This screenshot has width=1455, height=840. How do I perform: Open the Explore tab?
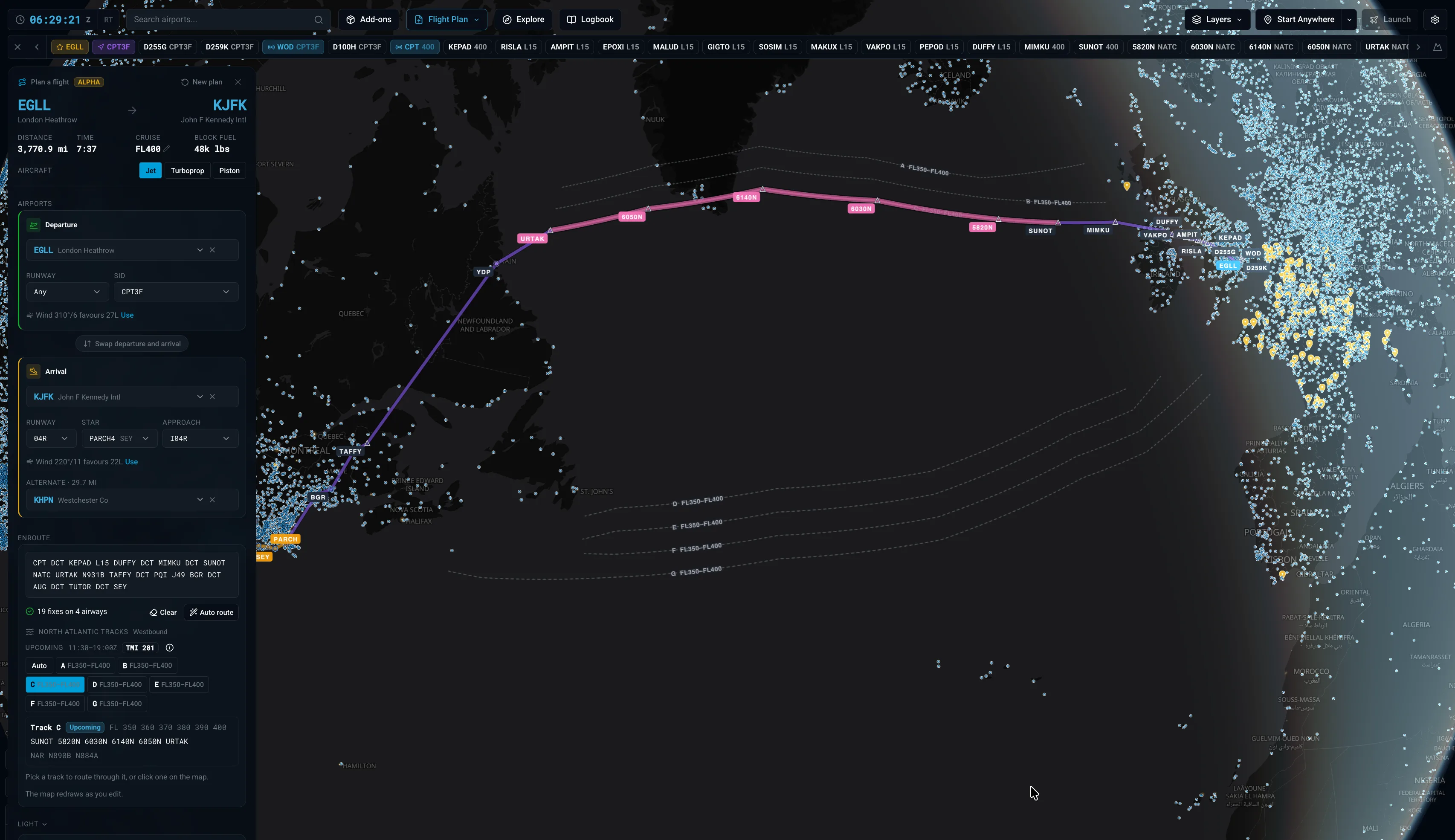pyautogui.click(x=523, y=20)
